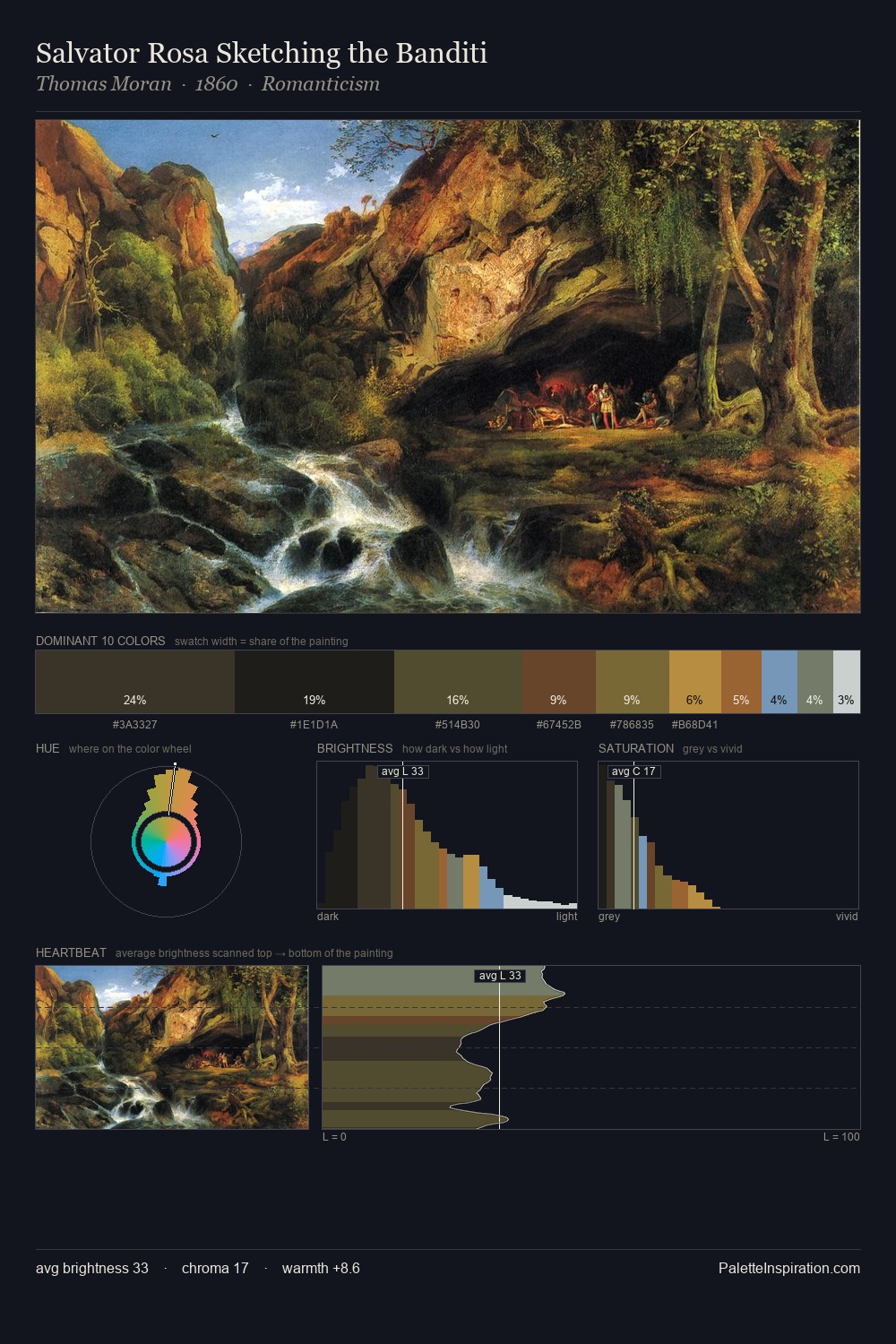The image size is (896, 1344).
Task: Click the hue color wheel chart
Action: (x=166, y=840)
